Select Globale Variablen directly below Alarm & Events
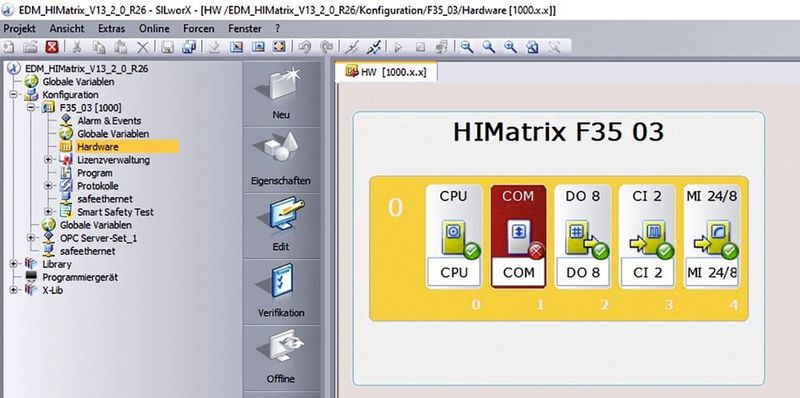The image size is (800, 398). click(x=113, y=134)
